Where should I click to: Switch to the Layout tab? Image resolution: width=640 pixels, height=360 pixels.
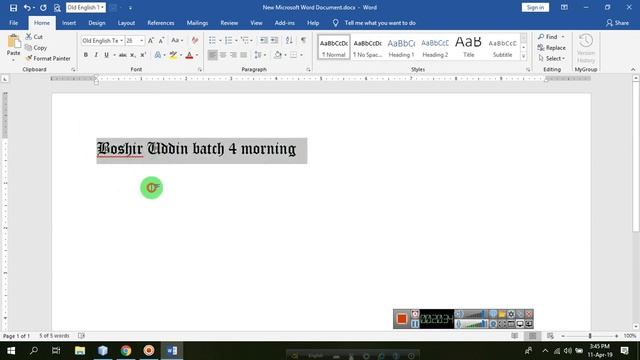(x=126, y=23)
